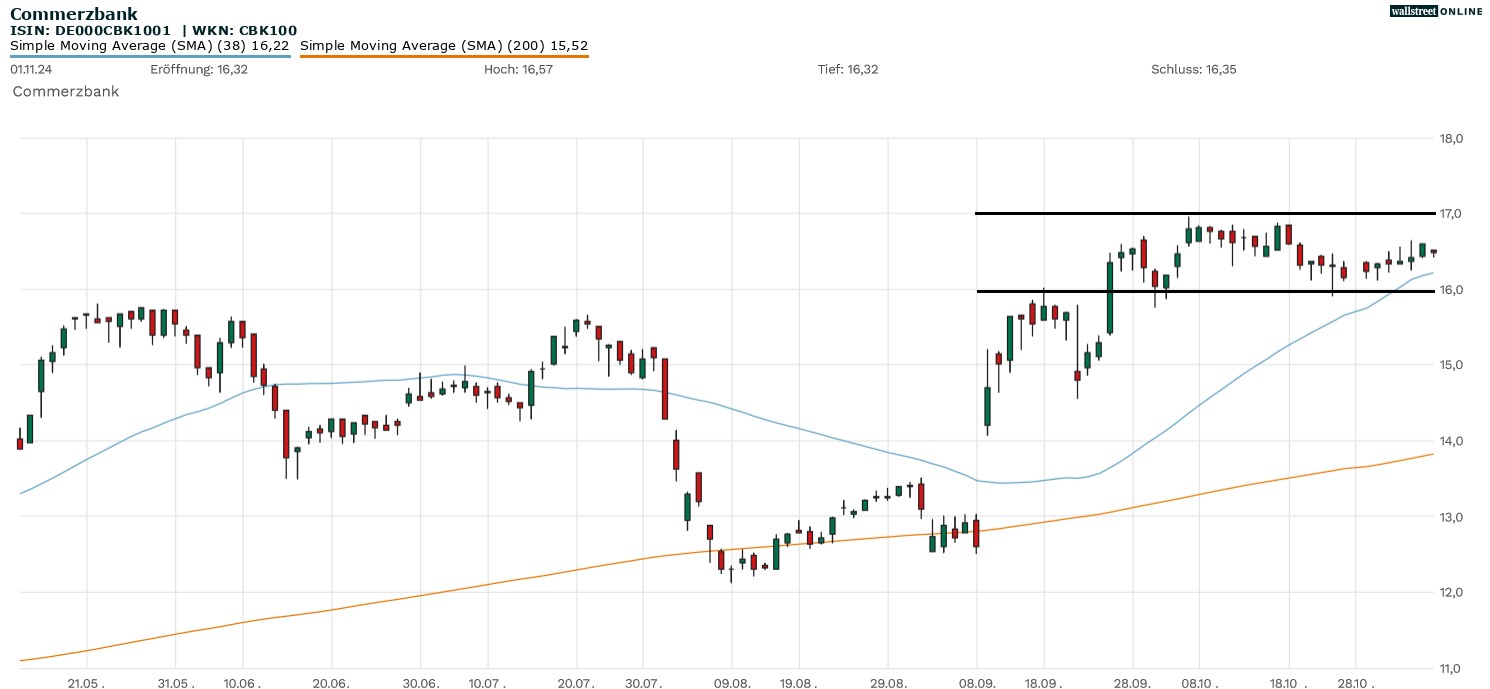The image size is (1490, 689).
Task: Select the SMA (38) 16,22 legend label
Action: [150, 45]
